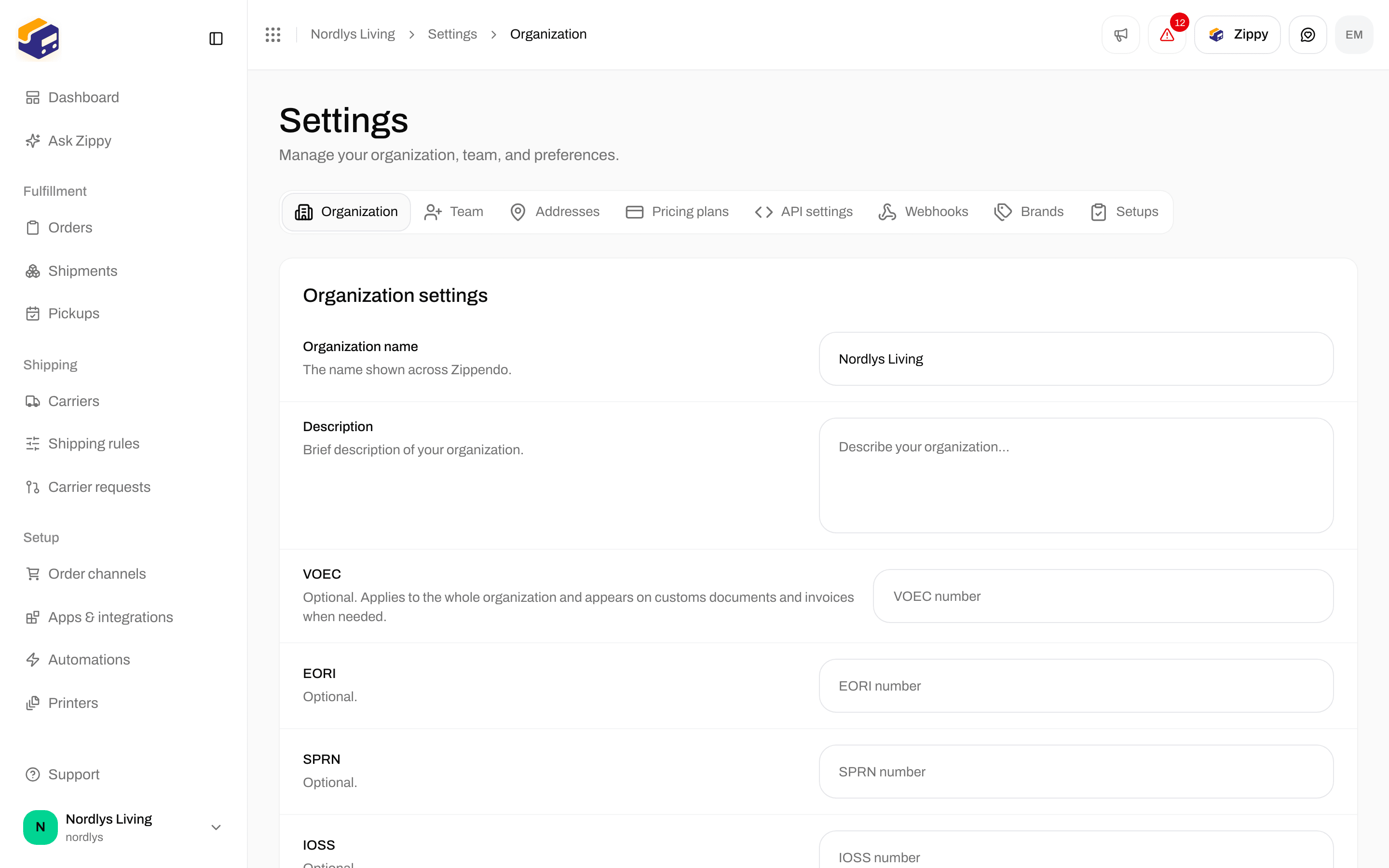The width and height of the screenshot is (1389, 868).
Task: Open the chat message bubble icon
Action: (x=1307, y=34)
